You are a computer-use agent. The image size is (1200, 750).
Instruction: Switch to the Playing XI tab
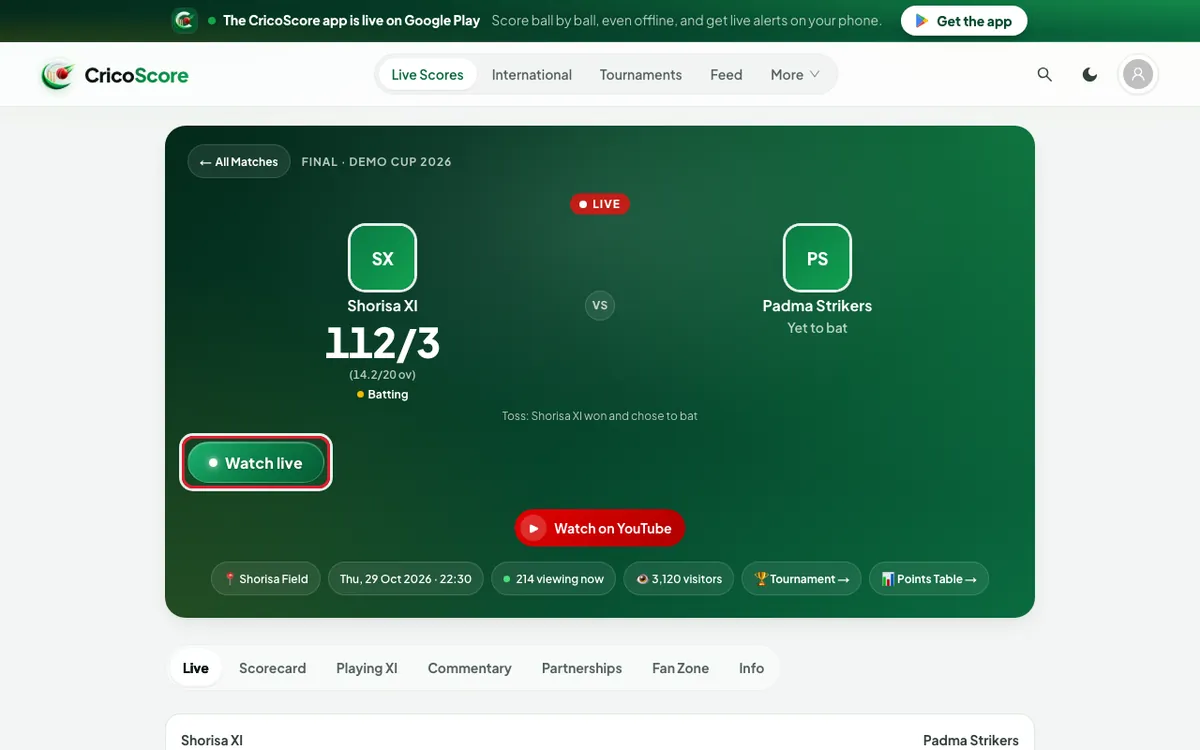[367, 668]
